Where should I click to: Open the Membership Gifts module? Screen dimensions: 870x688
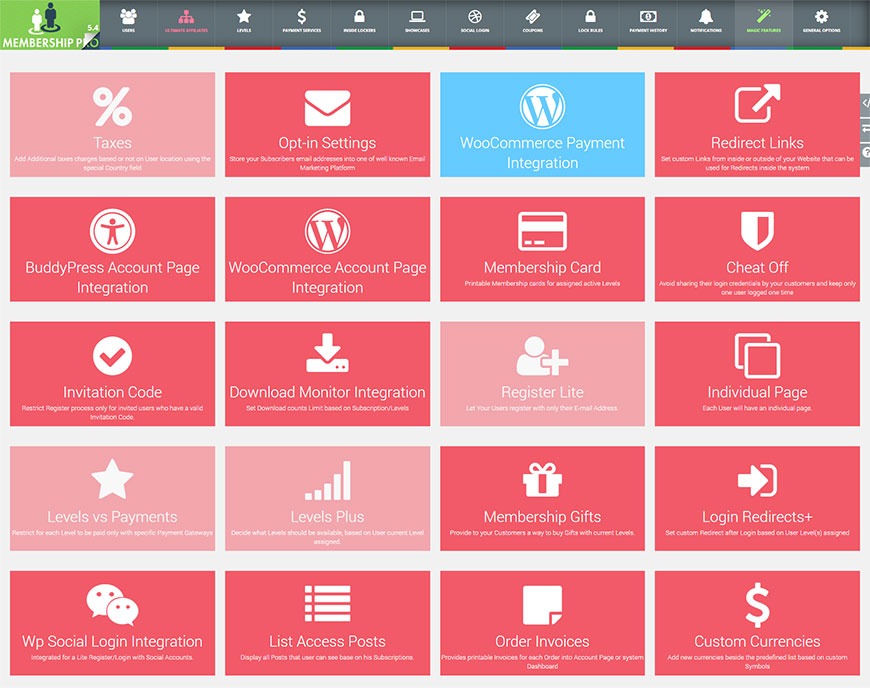coord(542,498)
